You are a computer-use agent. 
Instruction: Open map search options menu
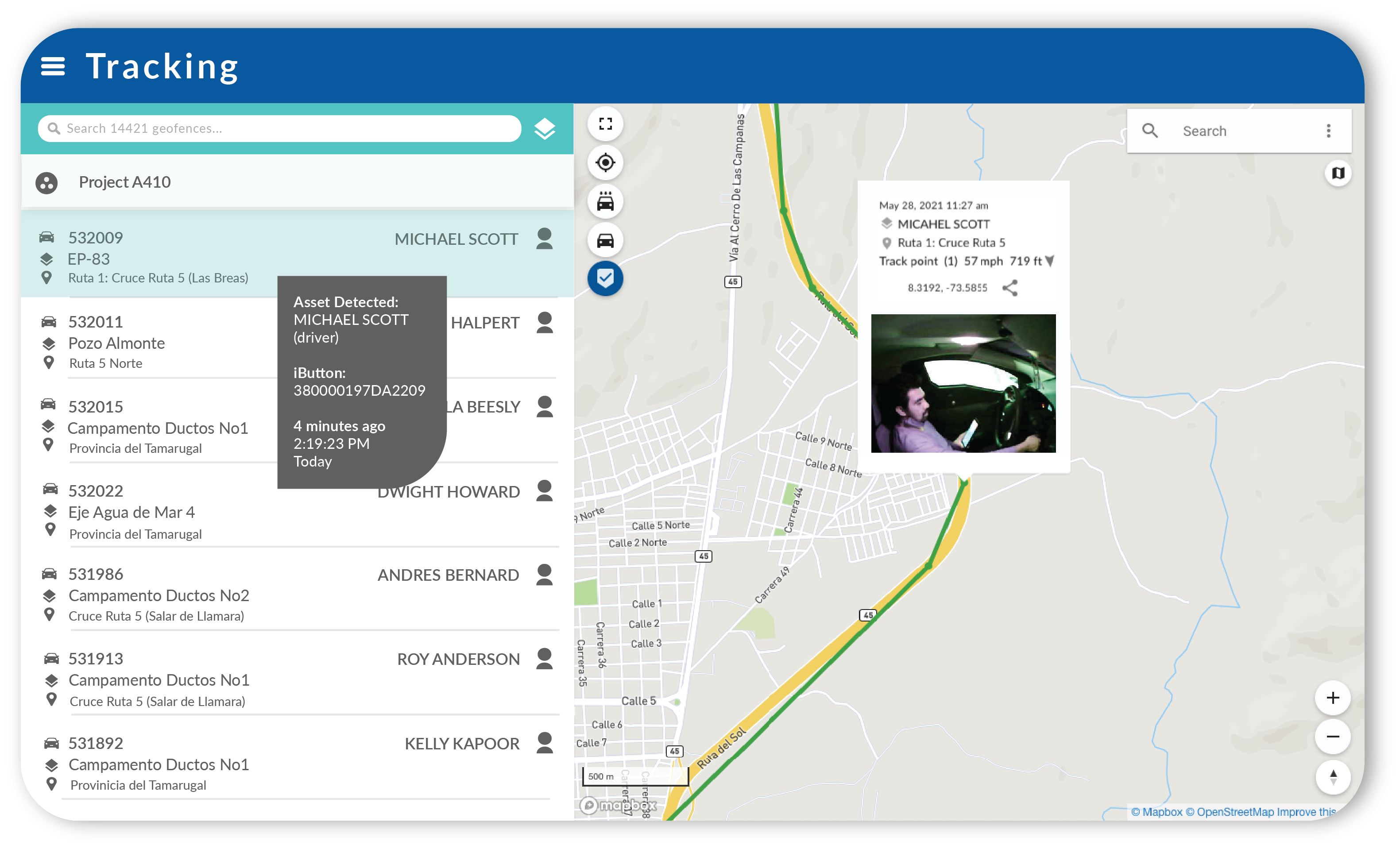(1328, 131)
